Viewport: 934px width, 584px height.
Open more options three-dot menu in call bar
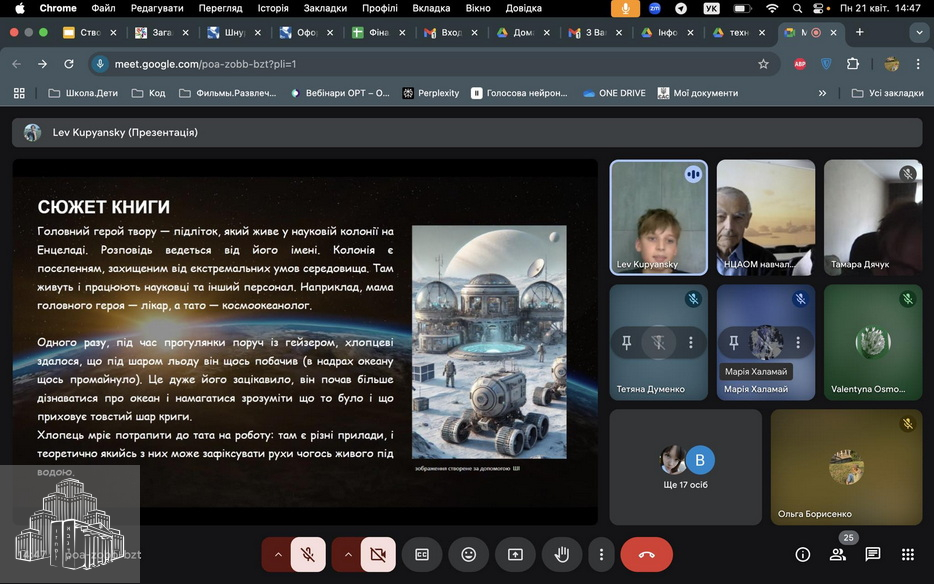(x=600, y=554)
